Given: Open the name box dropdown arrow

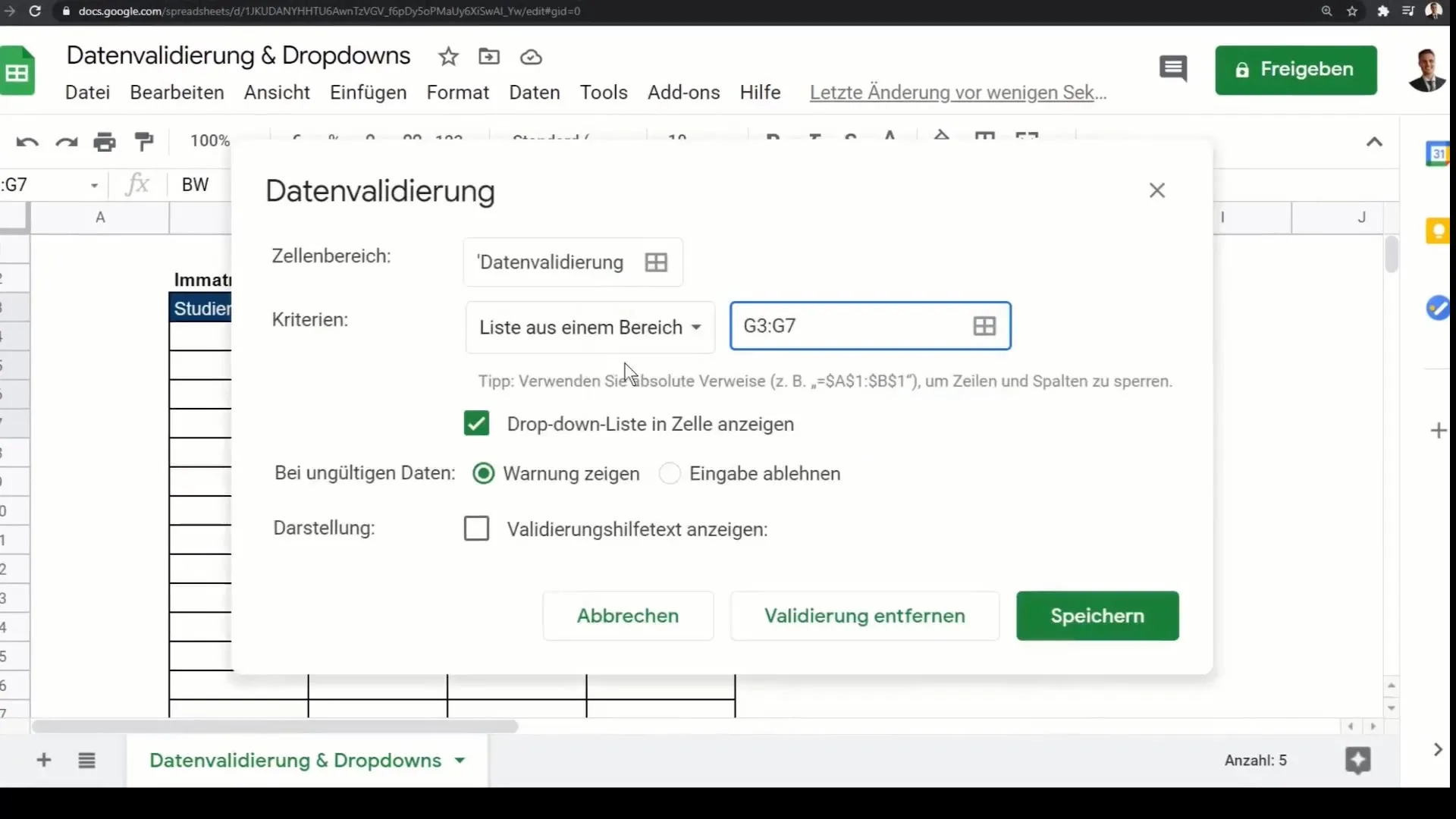Looking at the screenshot, I should (x=94, y=185).
